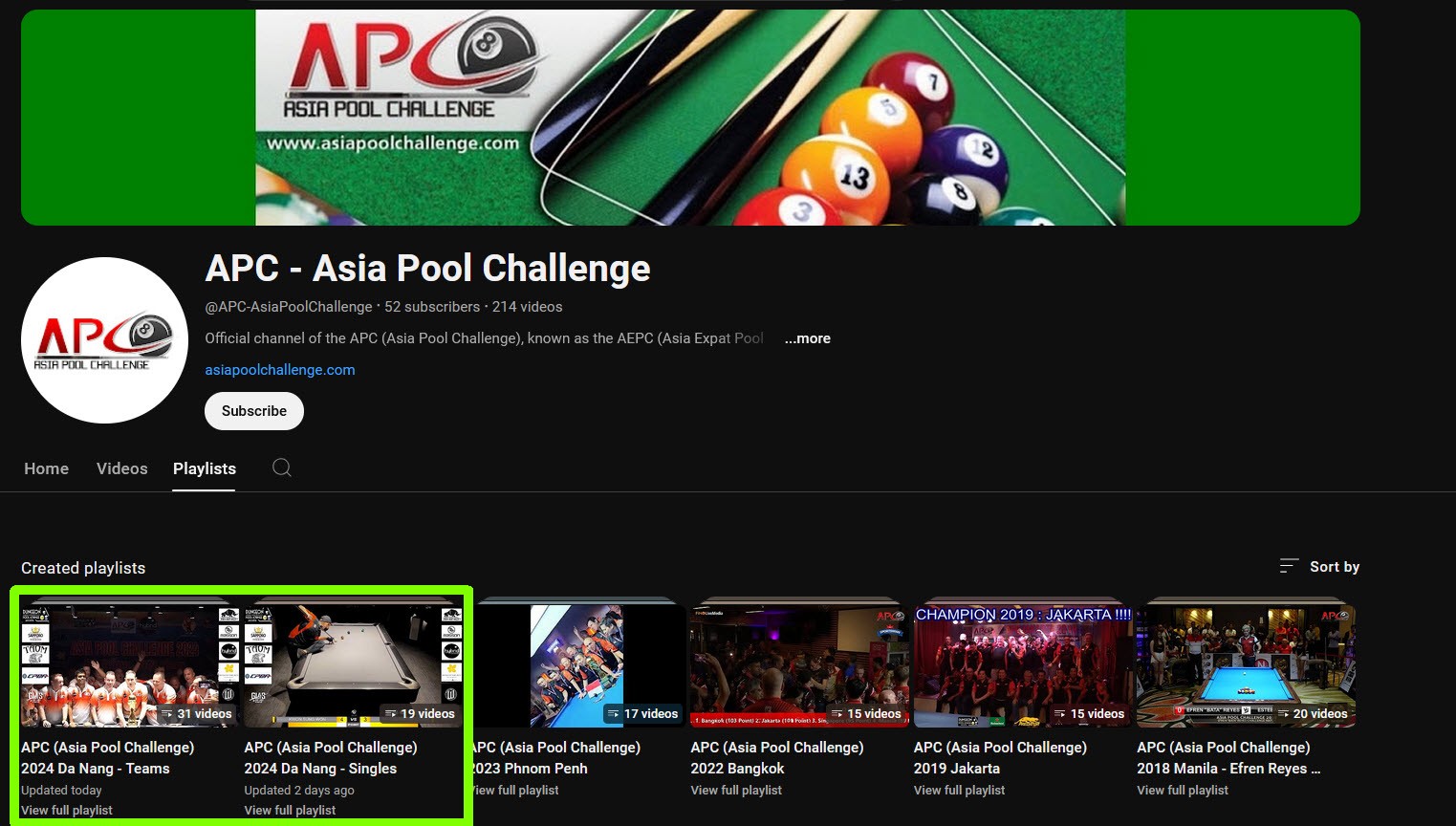Click the APC channel avatar logo

click(x=104, y=340)
